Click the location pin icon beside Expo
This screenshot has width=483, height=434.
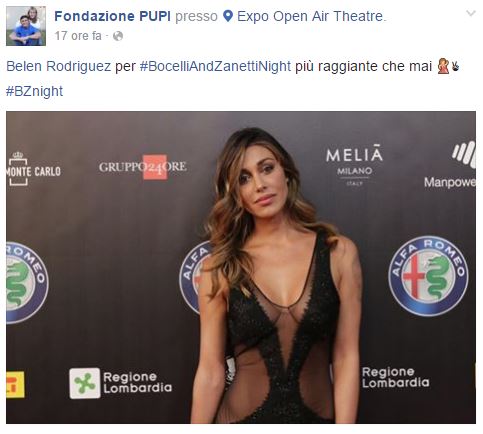click(228, 16)
